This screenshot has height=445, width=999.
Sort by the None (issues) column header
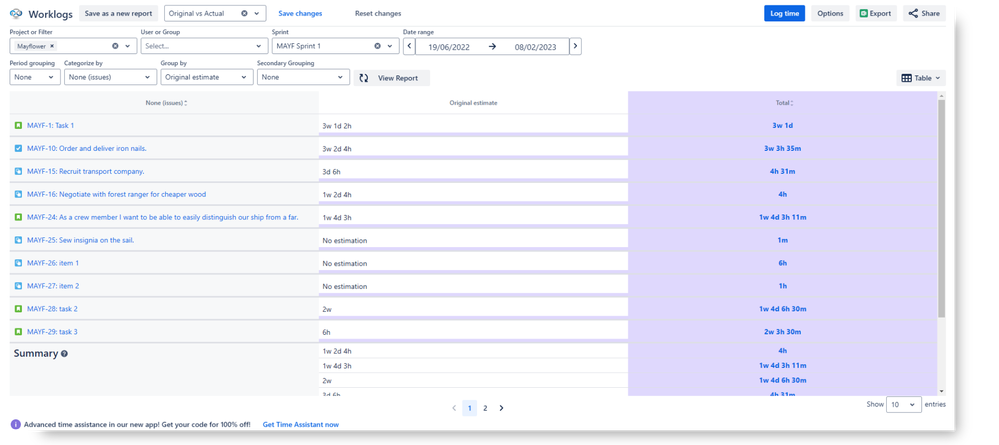tap(164, 103)
